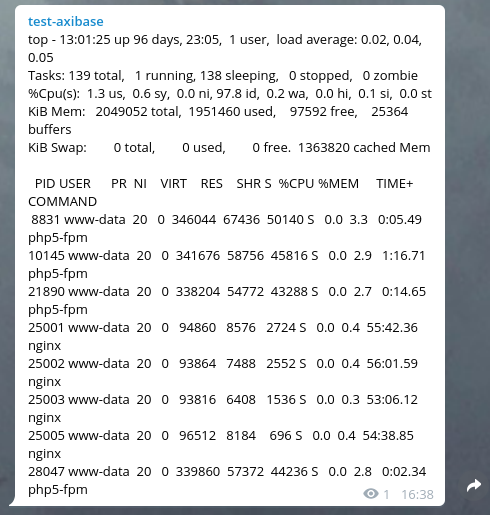Click the nginx process row PID 25001

[223, 336]
